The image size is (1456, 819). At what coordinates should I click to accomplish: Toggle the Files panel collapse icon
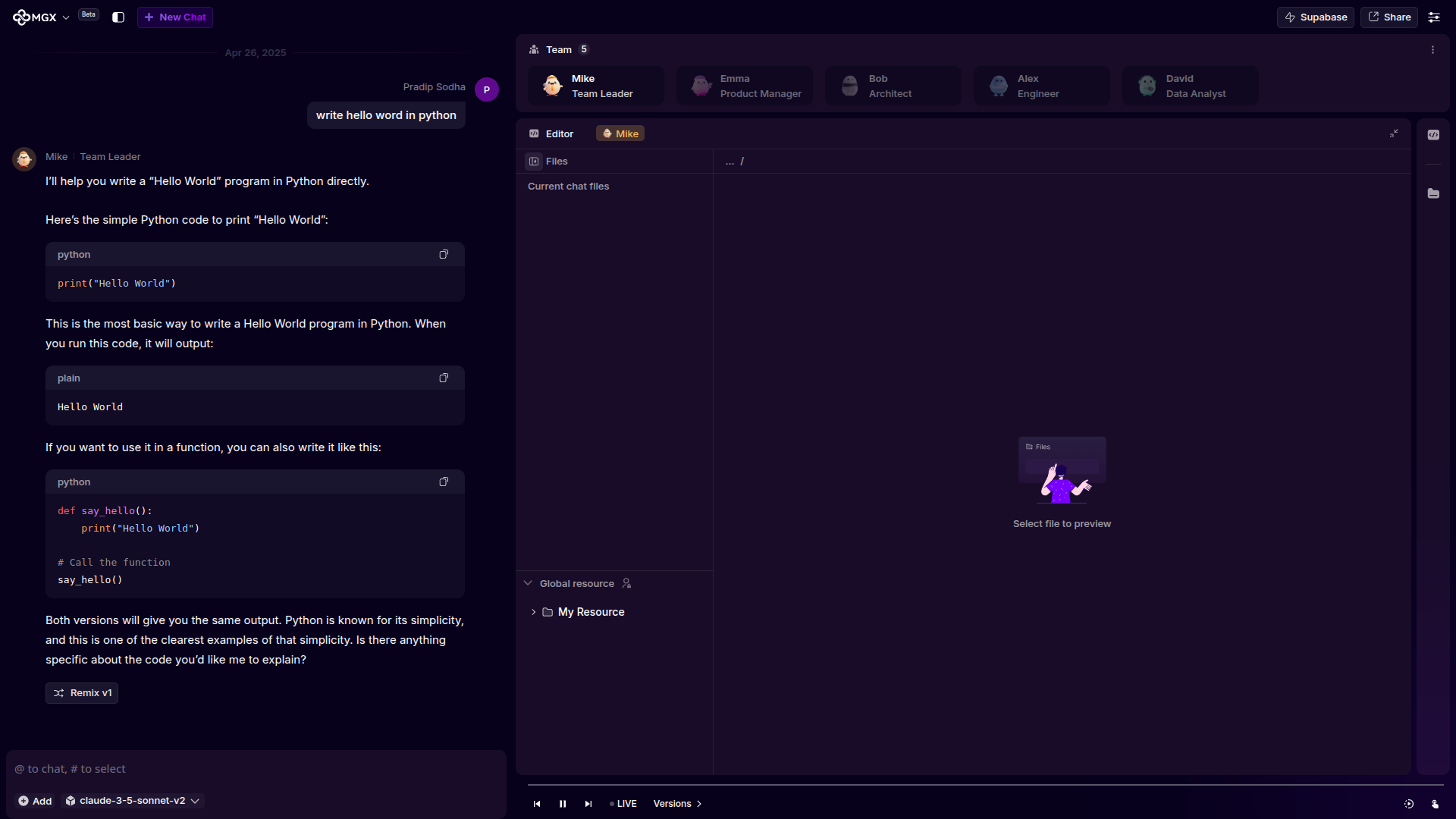click(x=534, y=162)
